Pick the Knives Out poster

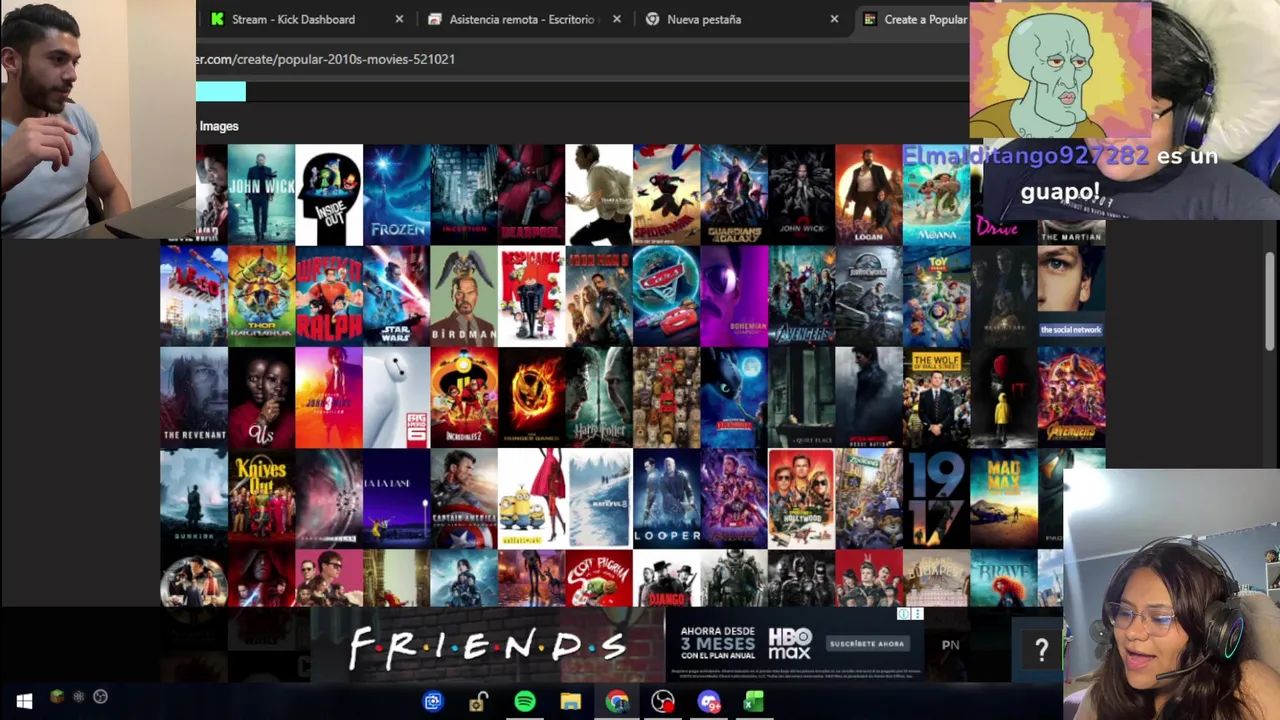click(x=261, y=498)
